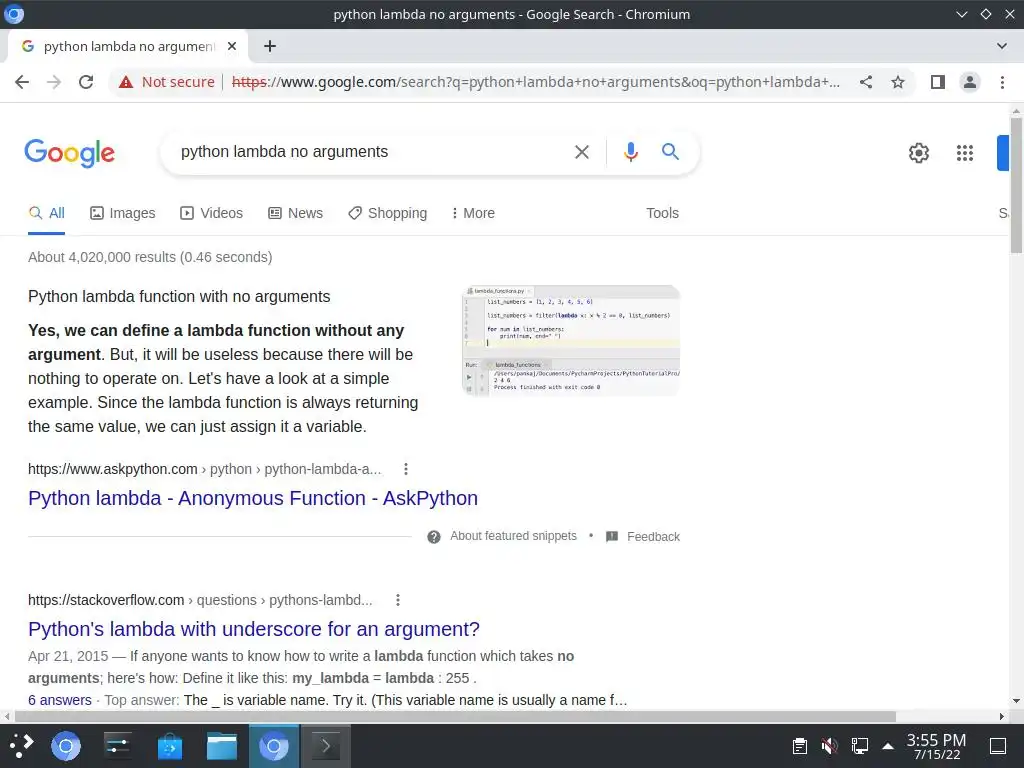Submit search with the magnifier icon
Image resolution: width=1024 pixels, height=768 pixels.
[x=670, y=152]
